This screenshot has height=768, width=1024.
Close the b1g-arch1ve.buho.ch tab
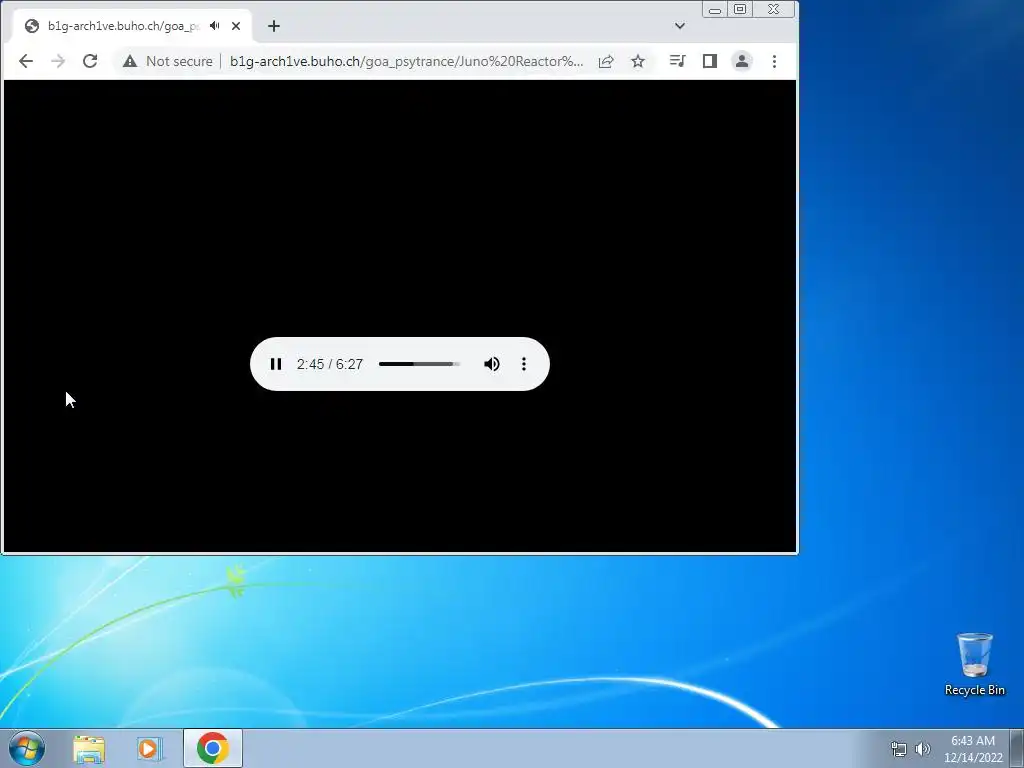(236, 26)
